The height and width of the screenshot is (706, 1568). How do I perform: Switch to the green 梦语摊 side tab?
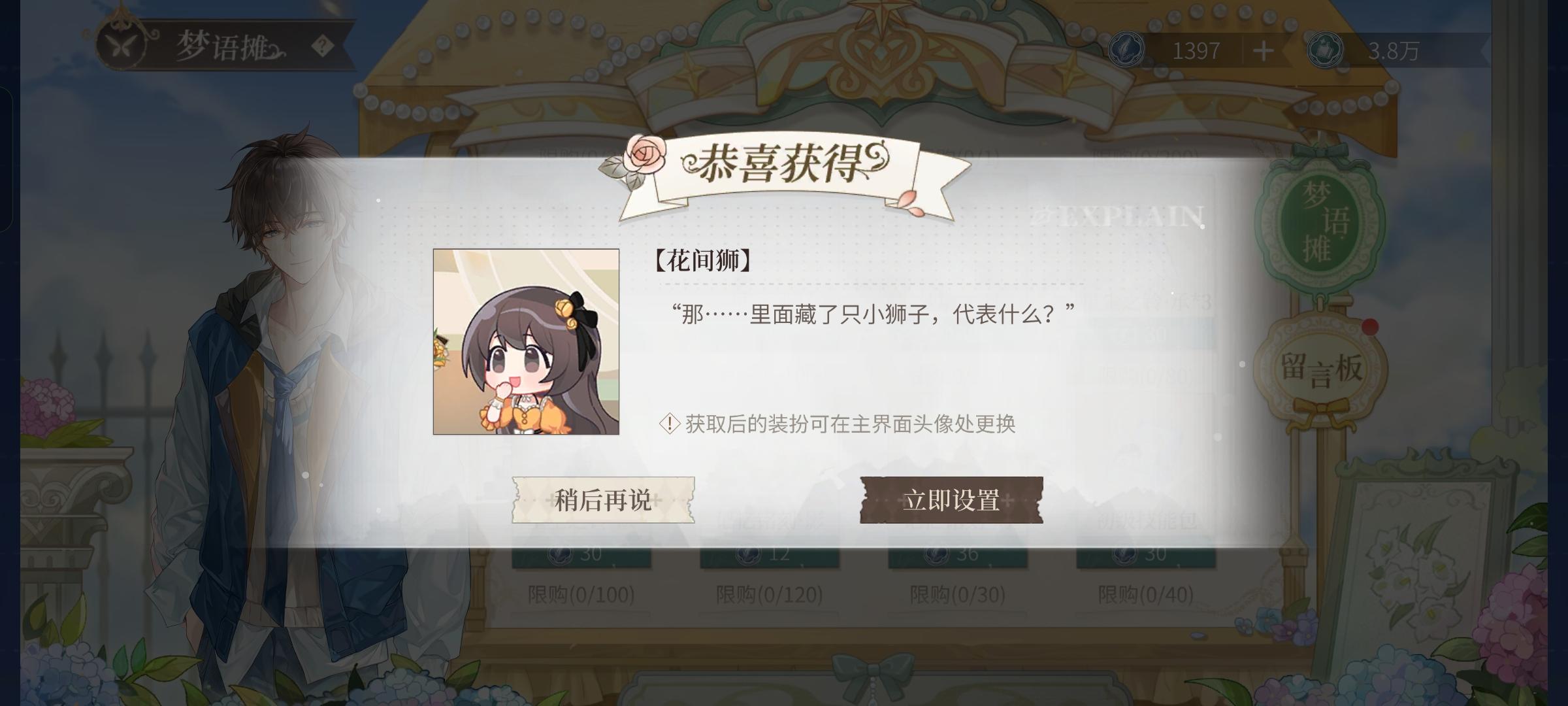1320,222
